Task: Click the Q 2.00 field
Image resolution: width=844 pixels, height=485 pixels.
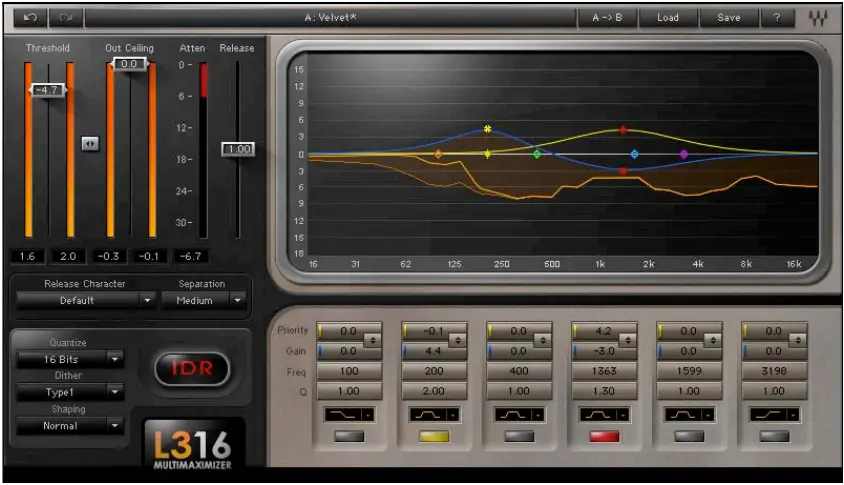Action: click(x=434, y=391)
